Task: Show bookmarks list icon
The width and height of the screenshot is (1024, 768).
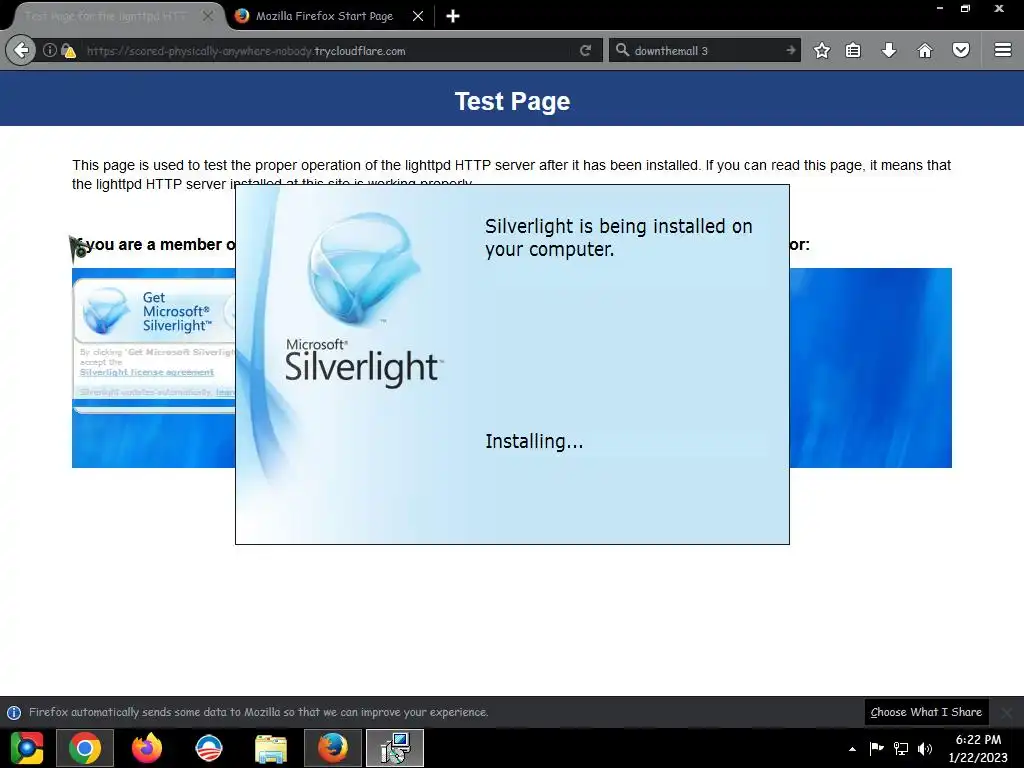Action: click(x=853, y=50)
